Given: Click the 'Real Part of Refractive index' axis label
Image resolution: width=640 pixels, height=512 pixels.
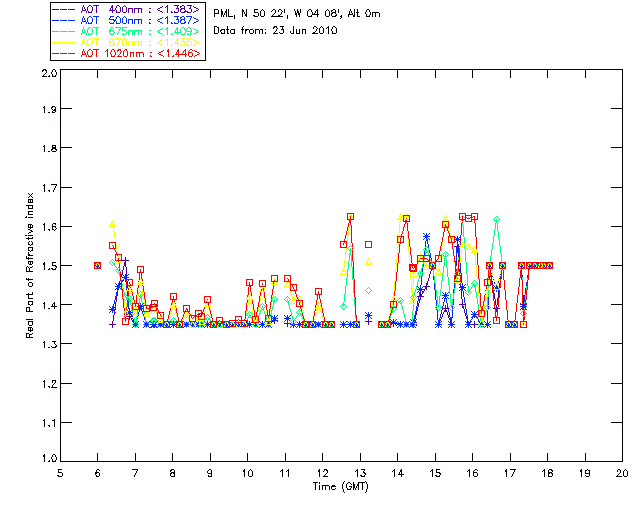Looking at the screenshot, I should point(29,265).
